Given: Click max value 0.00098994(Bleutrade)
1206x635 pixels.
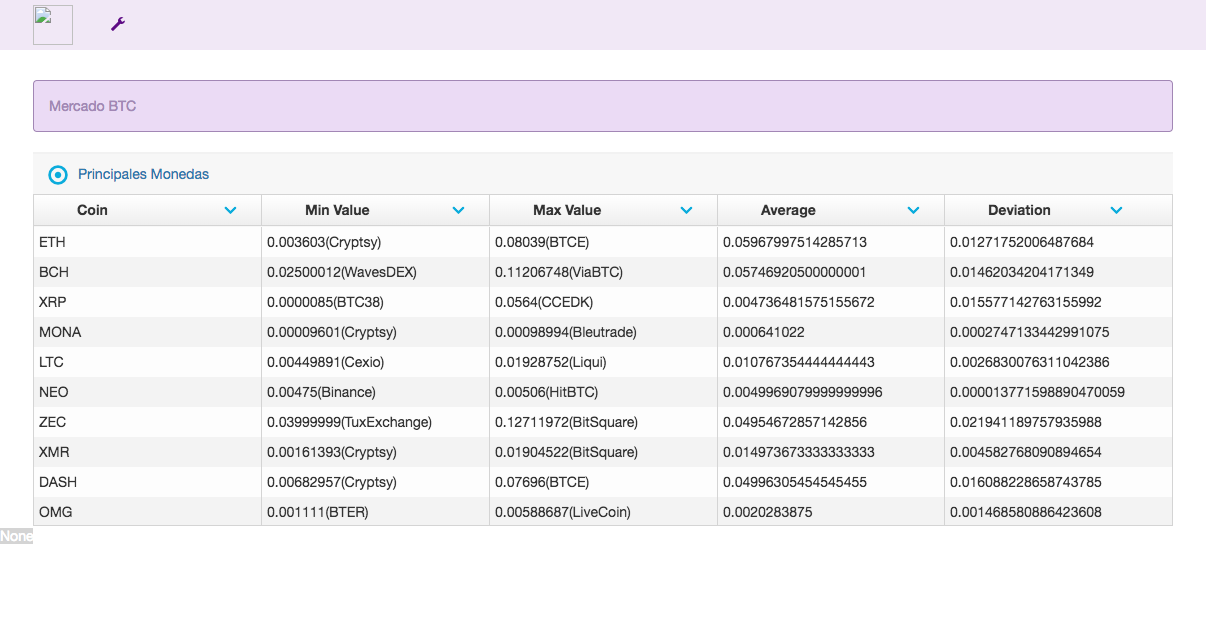Looking at the screenshot, I should [x=566, y=332].
